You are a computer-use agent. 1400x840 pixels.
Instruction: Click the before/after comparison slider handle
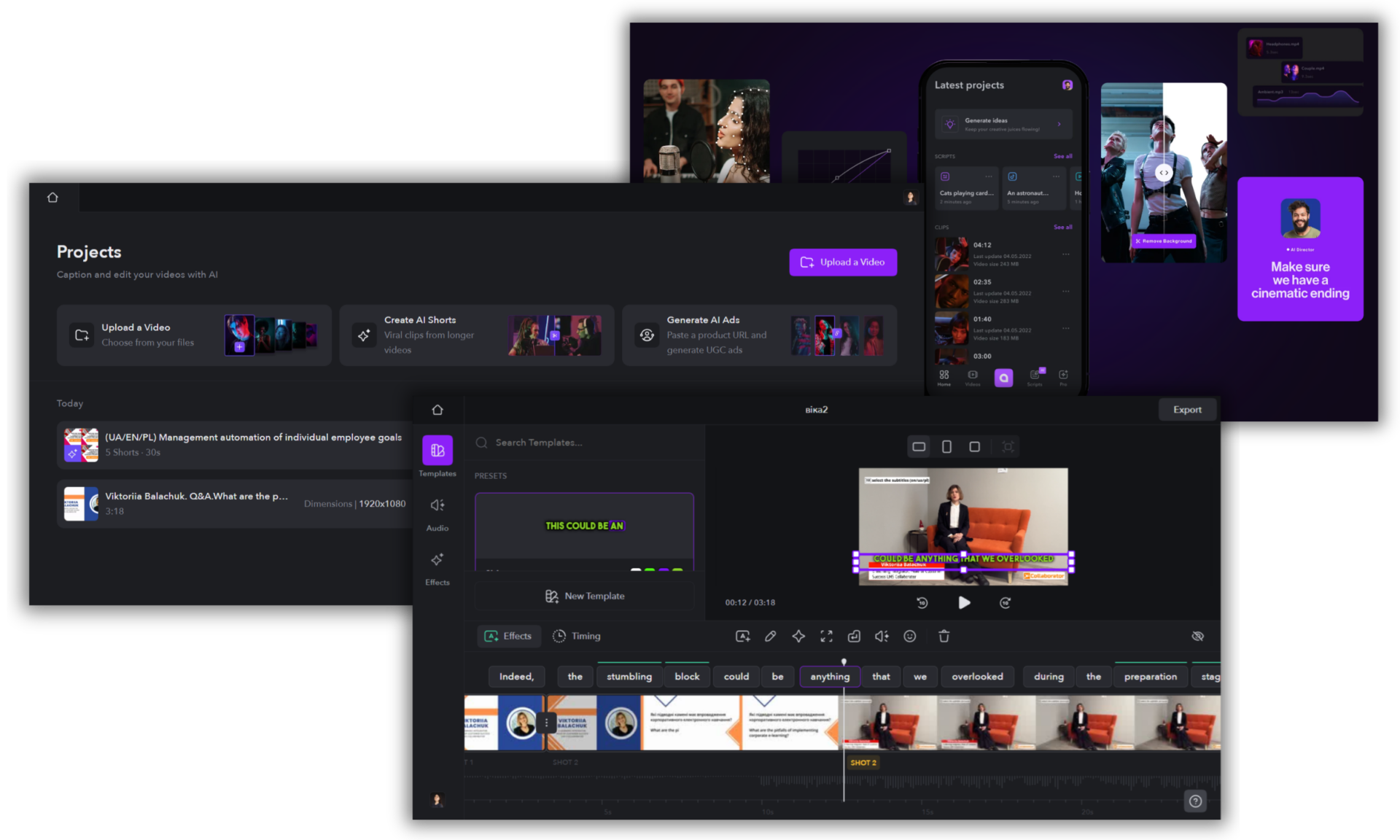tap(1164, 173)
